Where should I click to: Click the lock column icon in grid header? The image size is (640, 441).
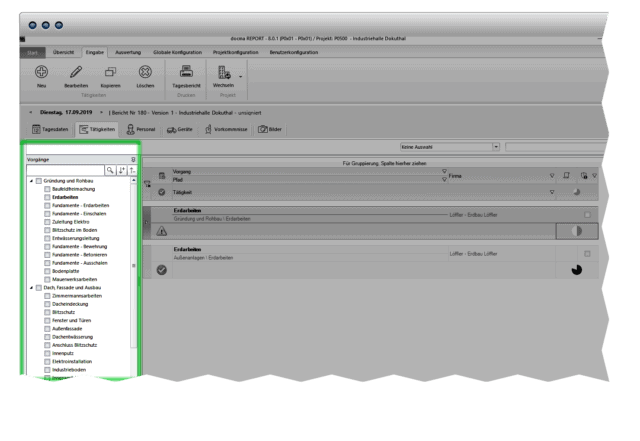(584, 176)
